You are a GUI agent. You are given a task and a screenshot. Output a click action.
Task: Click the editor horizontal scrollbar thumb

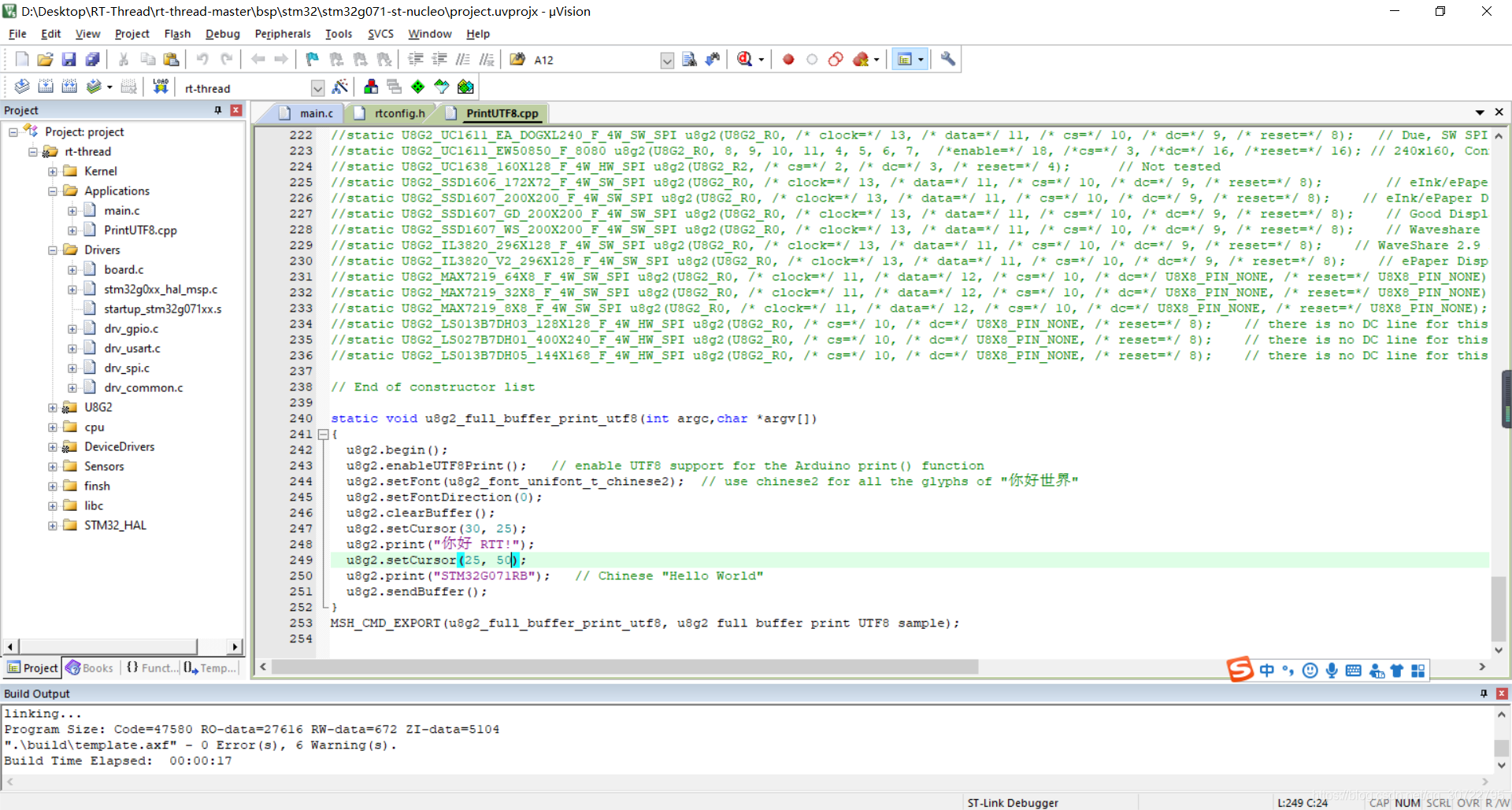point(625,667)
